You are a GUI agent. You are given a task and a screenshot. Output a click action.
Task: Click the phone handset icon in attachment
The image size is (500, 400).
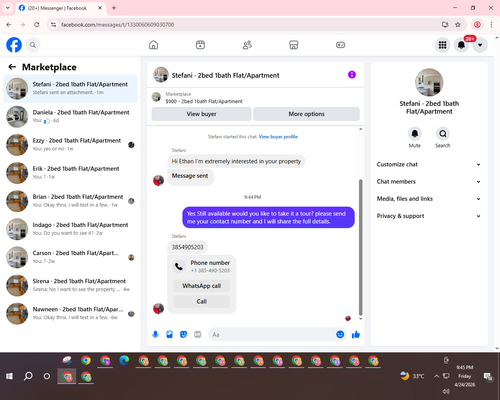(x=179, y=266)
